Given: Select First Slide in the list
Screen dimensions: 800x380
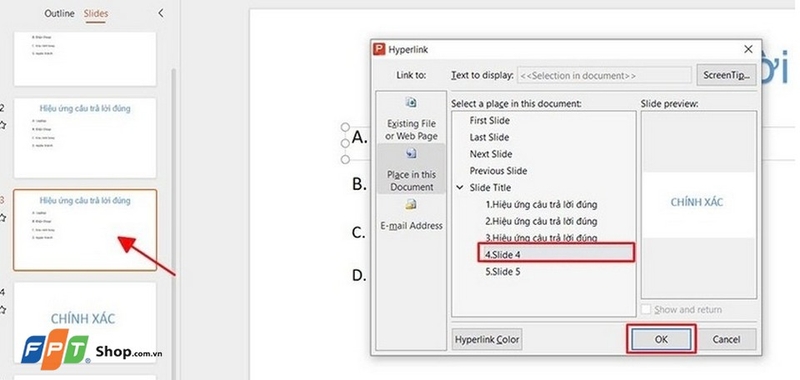Looking at the screenshot, I should point(489,121).
